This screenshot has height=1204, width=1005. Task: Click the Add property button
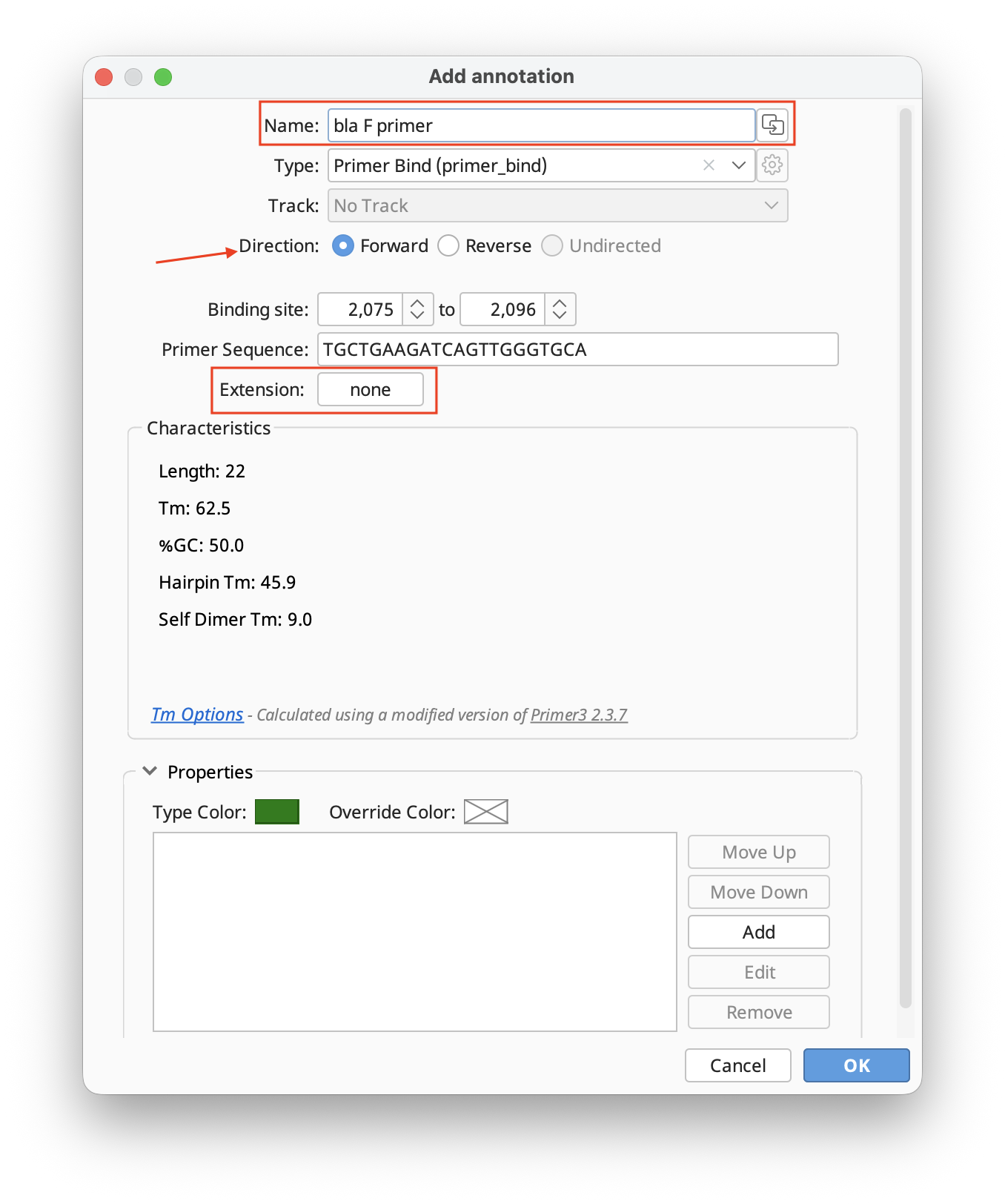(x=758, y=932)
